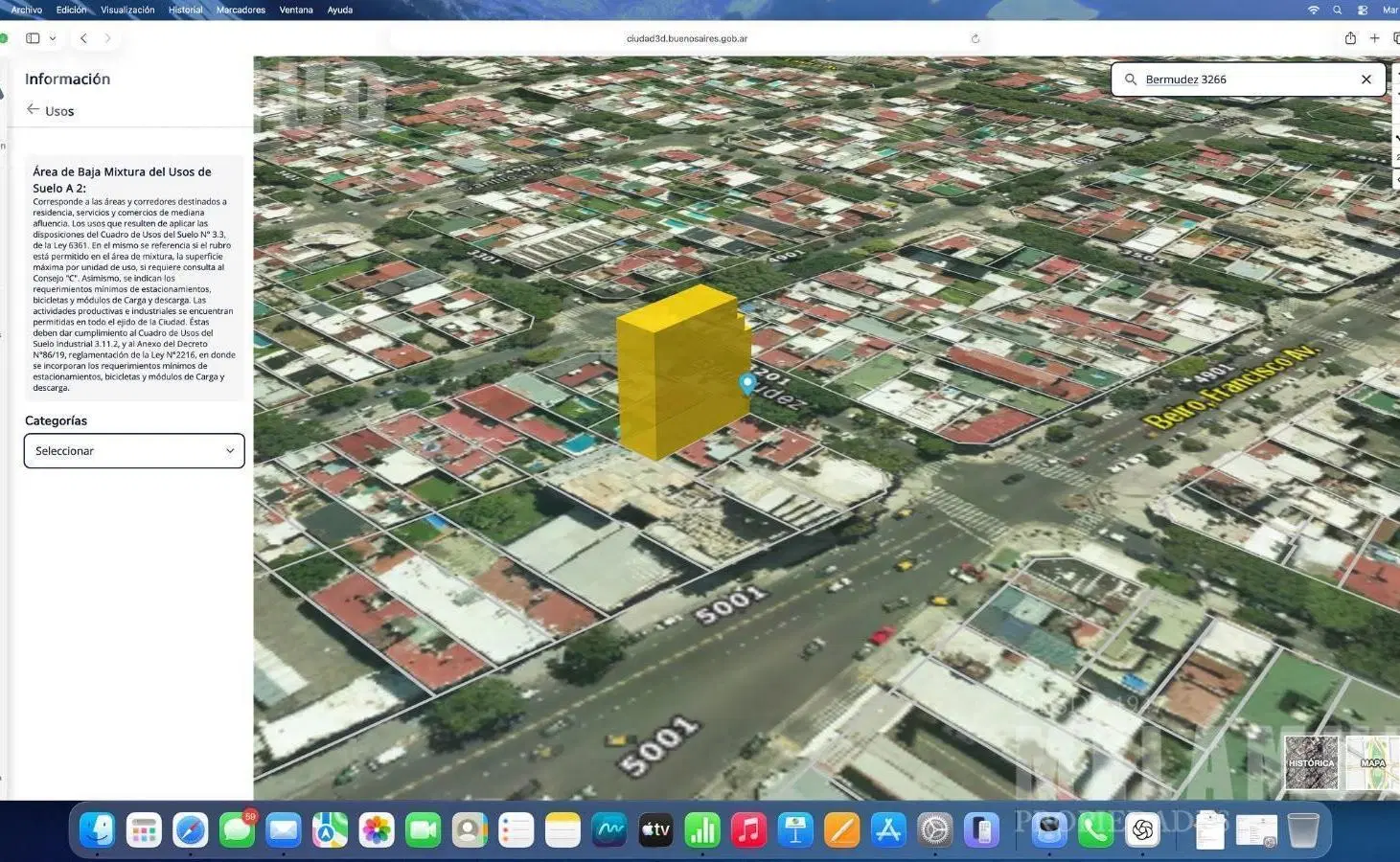This screenshot has width=1400, height=862.
Task: Open the green Phone app in dock
Action: pyautogui.click(x=1096, y=829)
